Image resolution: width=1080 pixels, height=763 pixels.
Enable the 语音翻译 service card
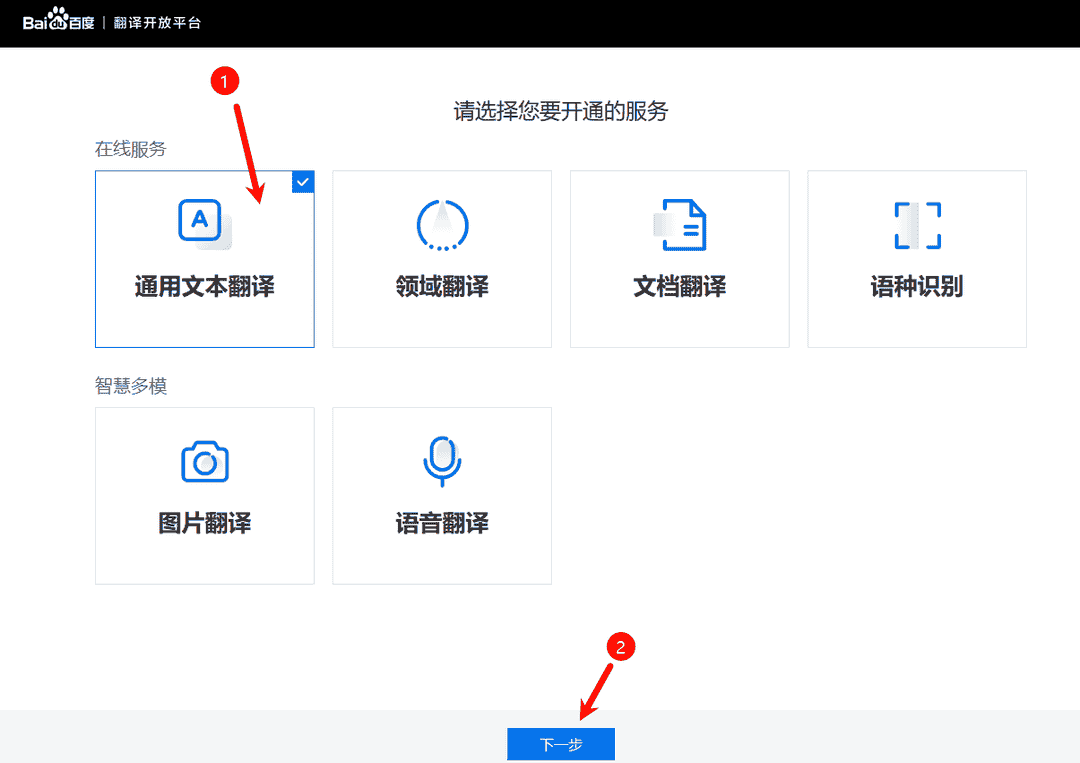441,495
